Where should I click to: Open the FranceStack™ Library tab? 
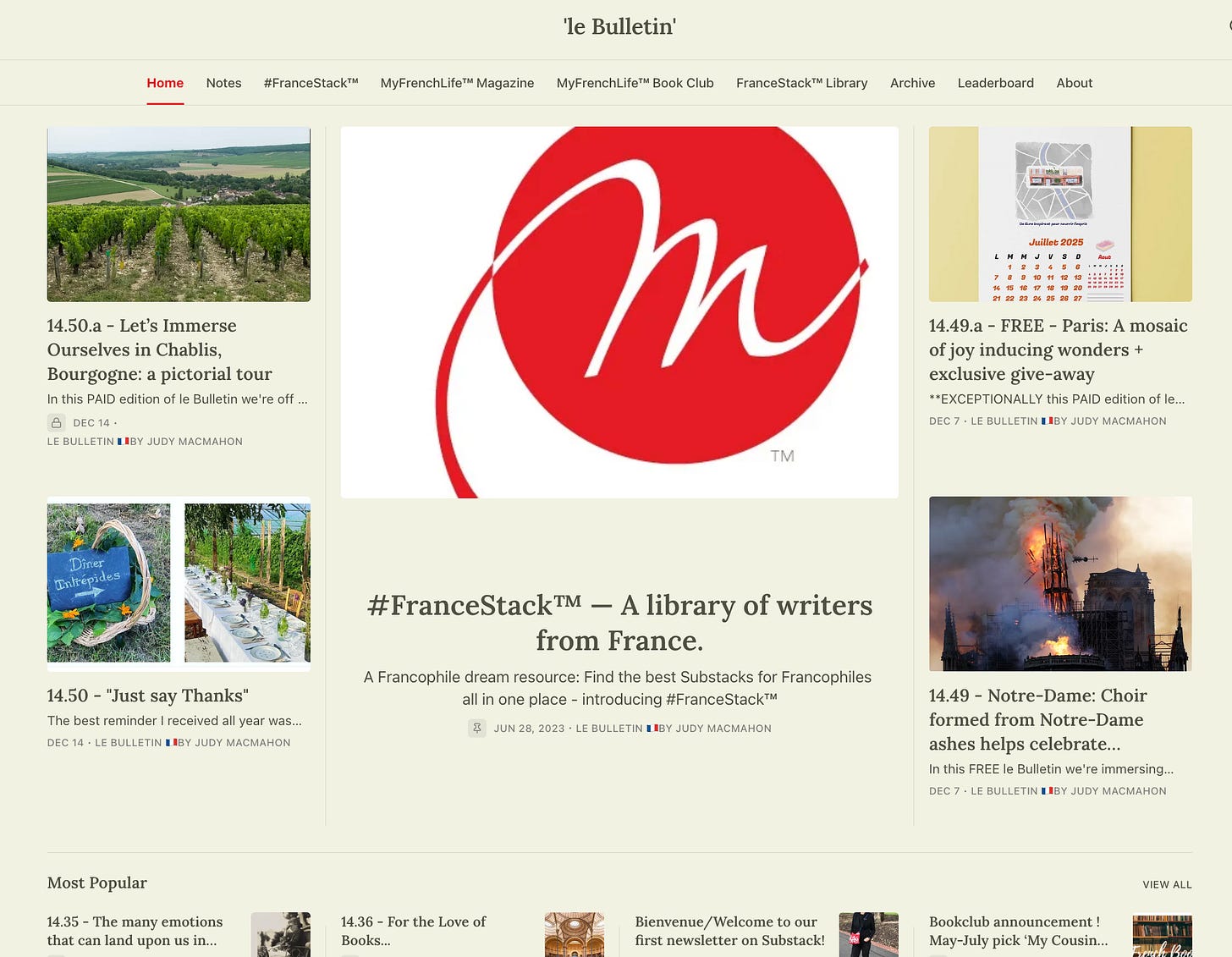click(x=801, y=83)
